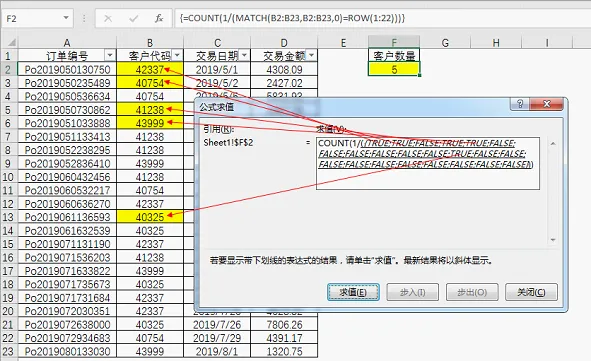Open the 交易日期 filter dropdown

coord(244,56)
